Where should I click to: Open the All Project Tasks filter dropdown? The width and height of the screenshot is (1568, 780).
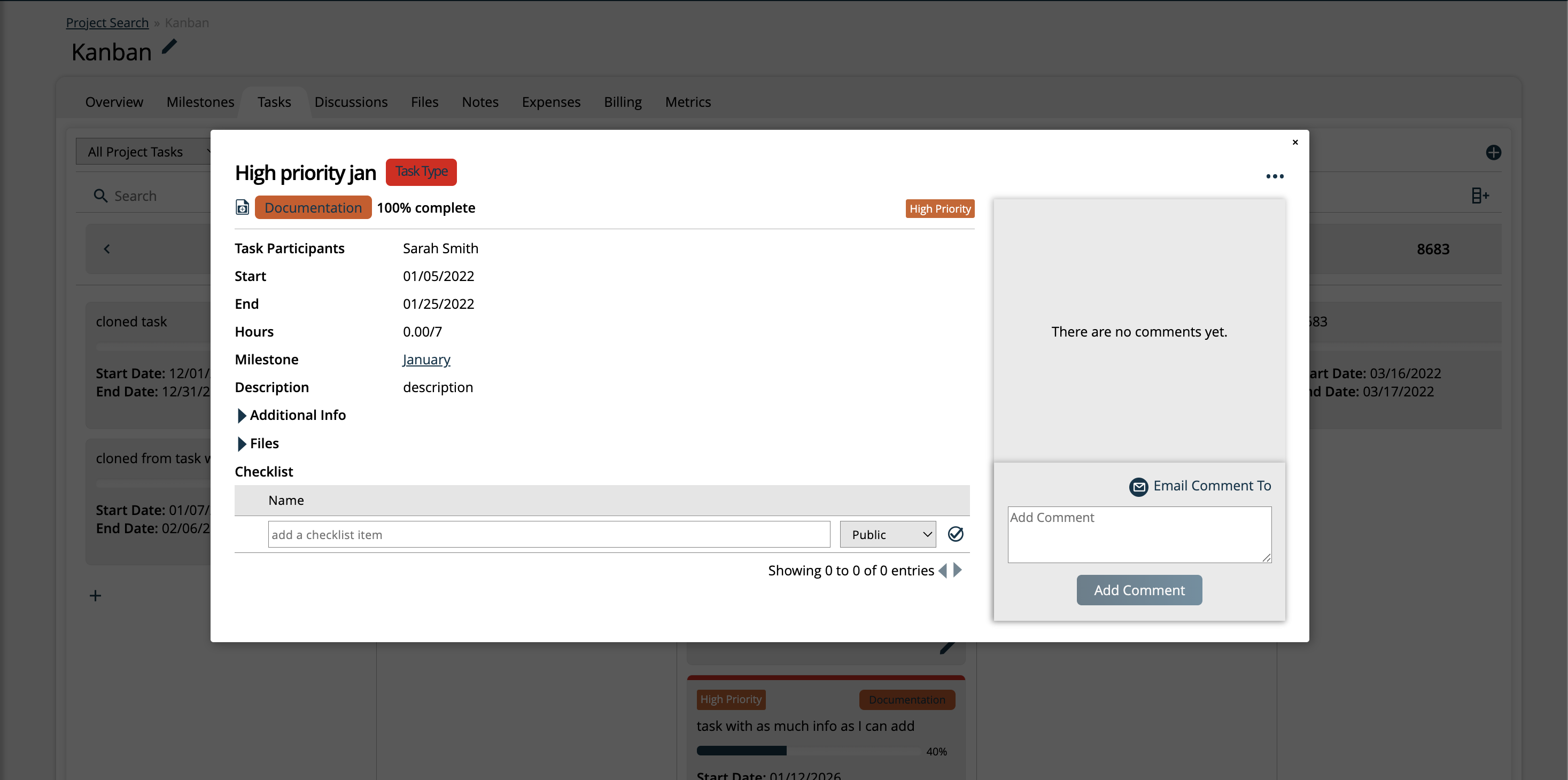(x=146, y=151)
